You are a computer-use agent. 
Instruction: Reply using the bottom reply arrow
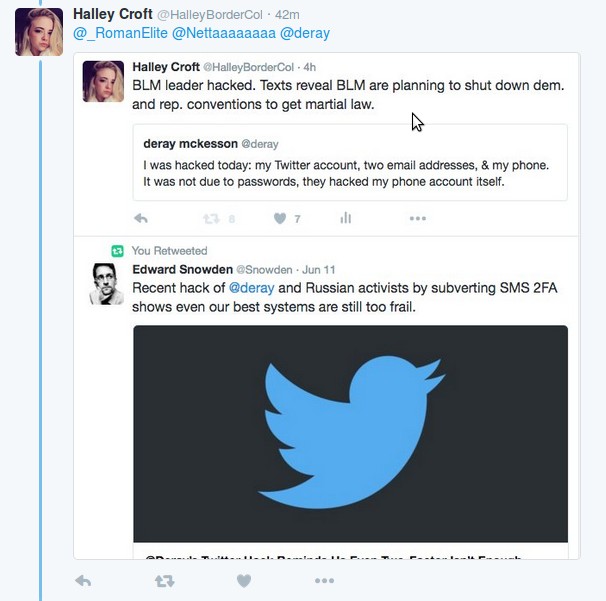click(x=83, y=581)
